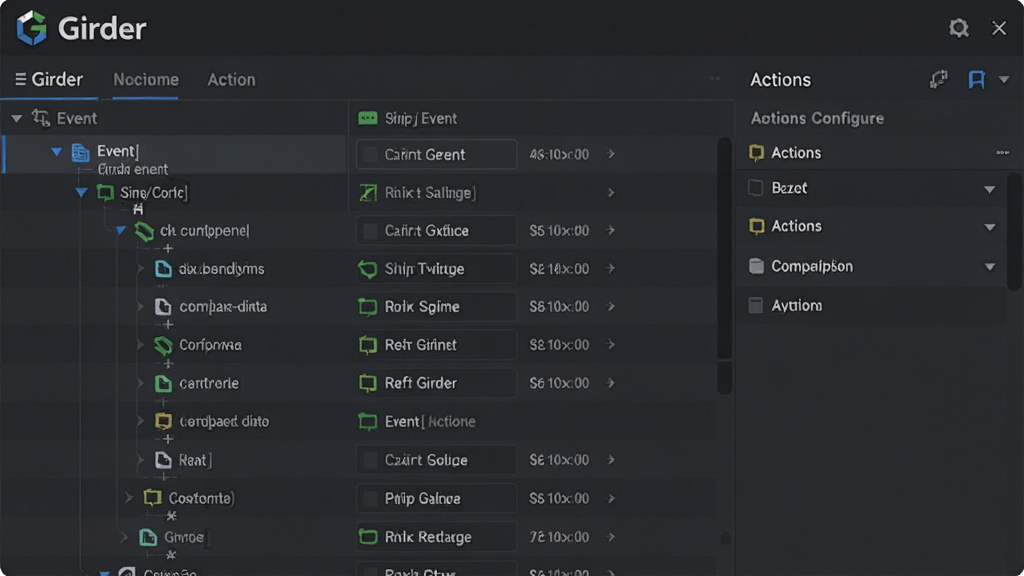Image resolution: width=1024 pixels, height=576 pixels.
Task: Click the blue bookmark icon in Actions panel
Action: click(x=976, y=80)
